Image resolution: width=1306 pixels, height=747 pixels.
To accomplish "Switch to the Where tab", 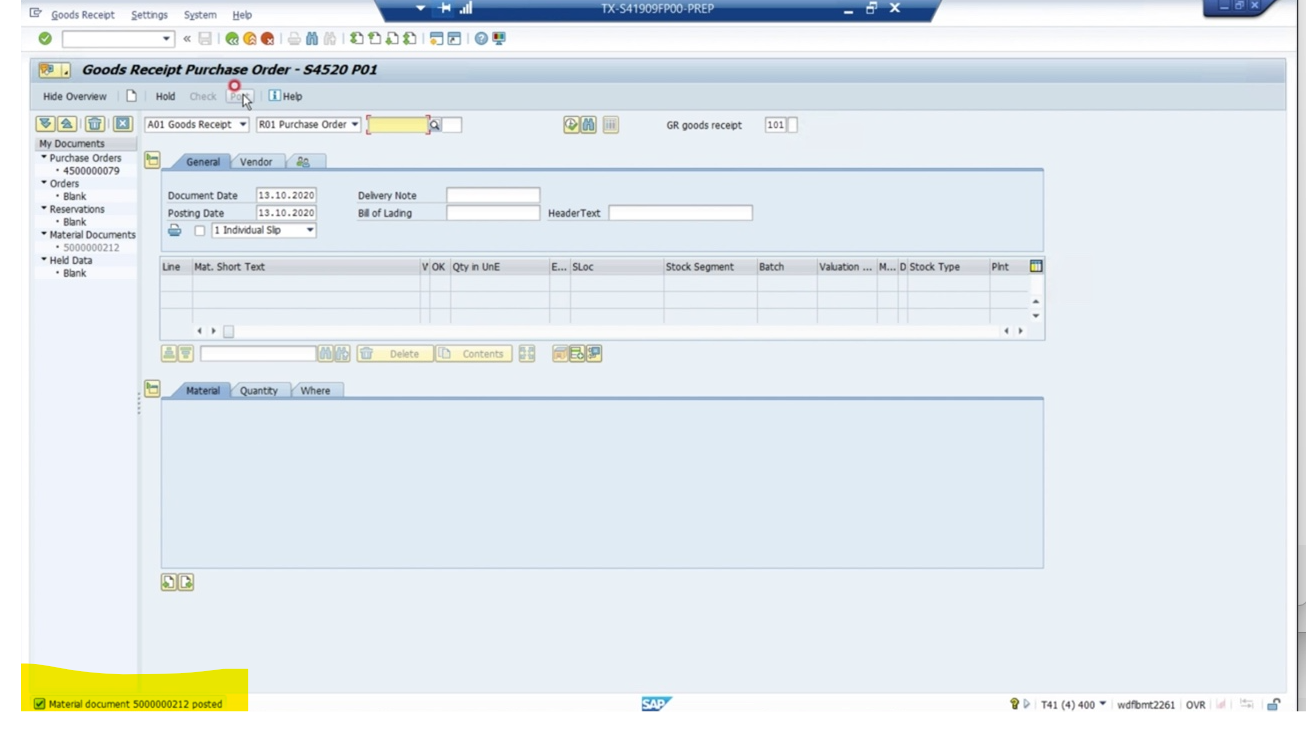I will pos(315,391).
